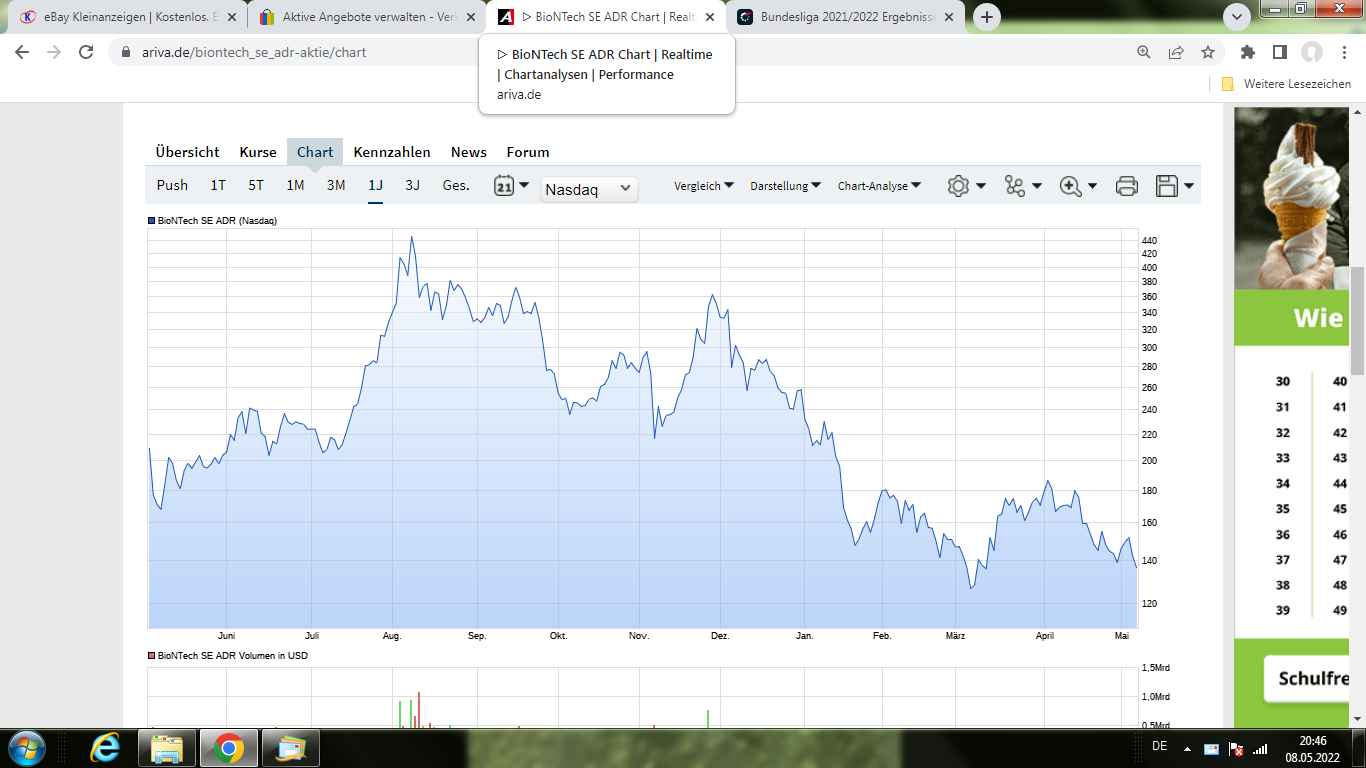Open a new browser tab
Viewport: 1366px width, 768px height.
[987, 17]
